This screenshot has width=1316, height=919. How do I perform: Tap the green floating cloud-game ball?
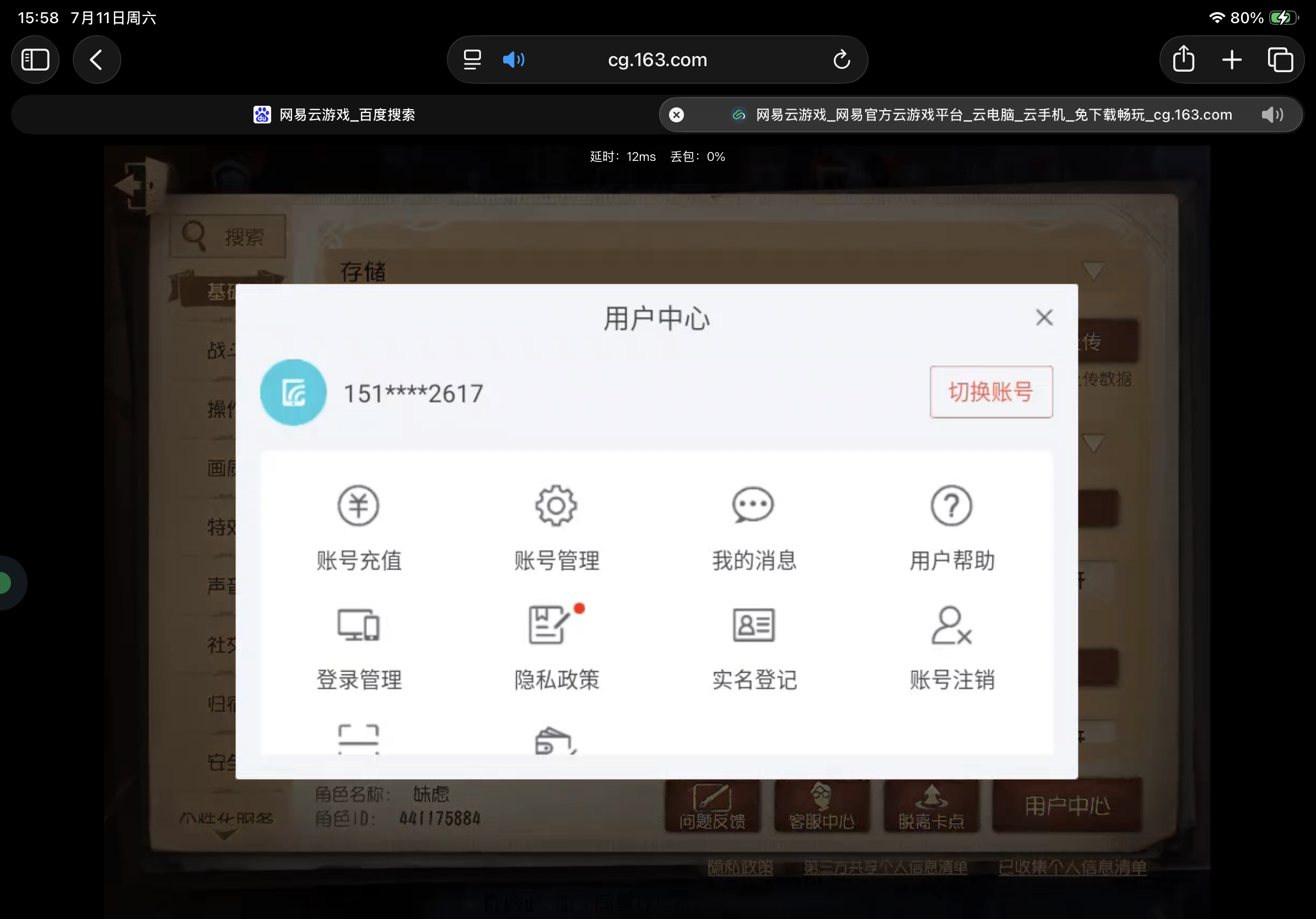click(x=8, y=583)
